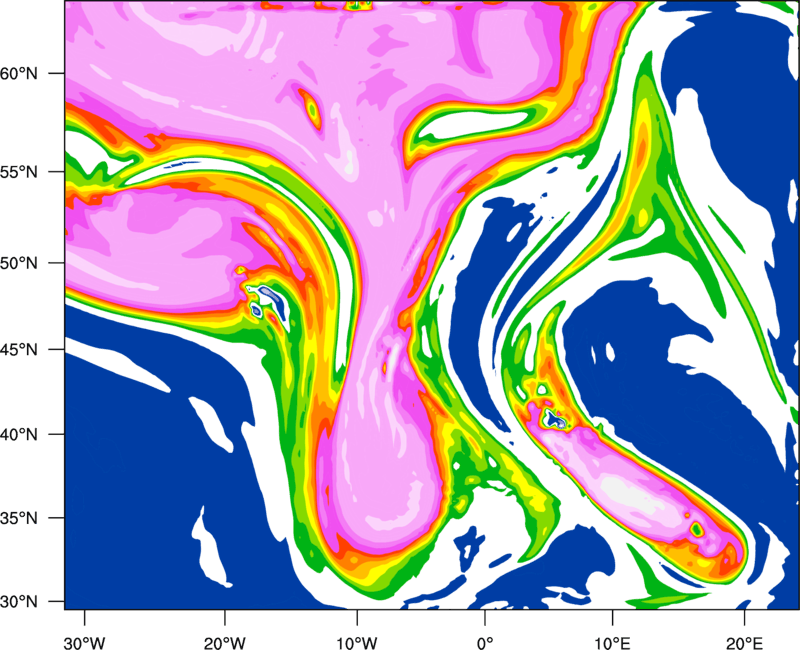Click the 20°E longitude label
800x650 pixels.
pos(744,643)
